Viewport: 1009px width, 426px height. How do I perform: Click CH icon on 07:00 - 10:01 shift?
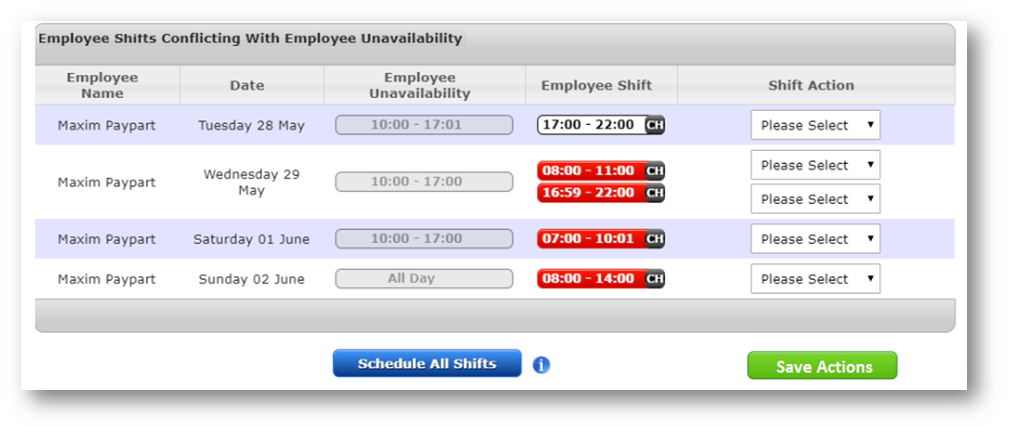tap(655, 239)
